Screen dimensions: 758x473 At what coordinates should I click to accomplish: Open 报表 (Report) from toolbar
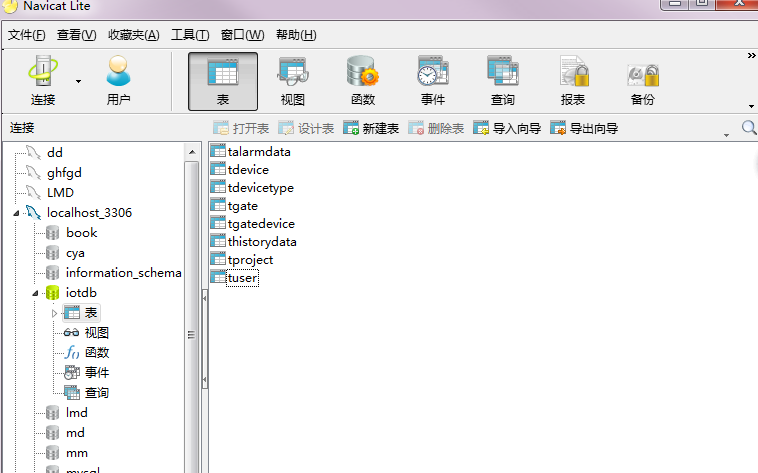point(573,81)
